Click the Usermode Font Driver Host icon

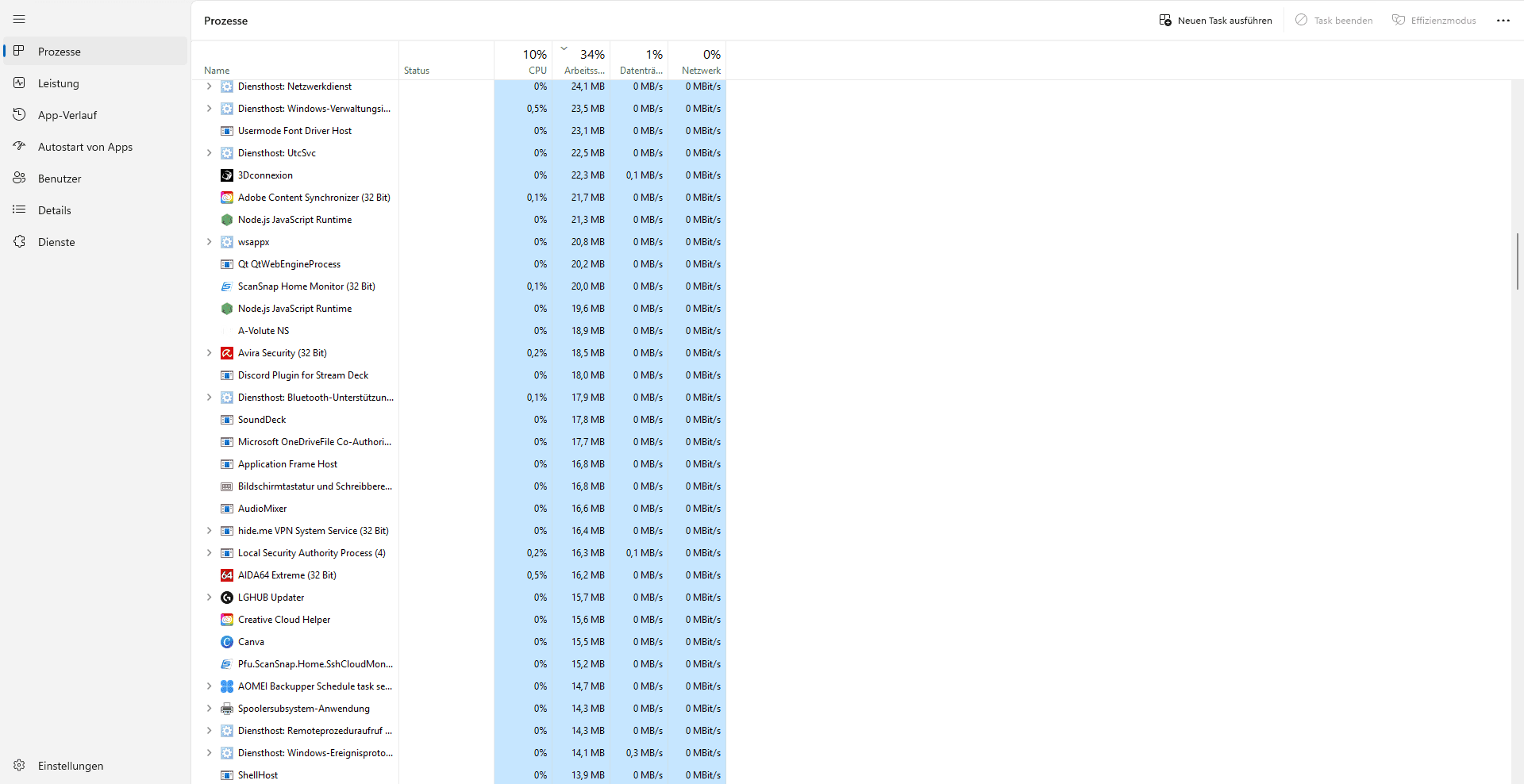tap(227, 131)
